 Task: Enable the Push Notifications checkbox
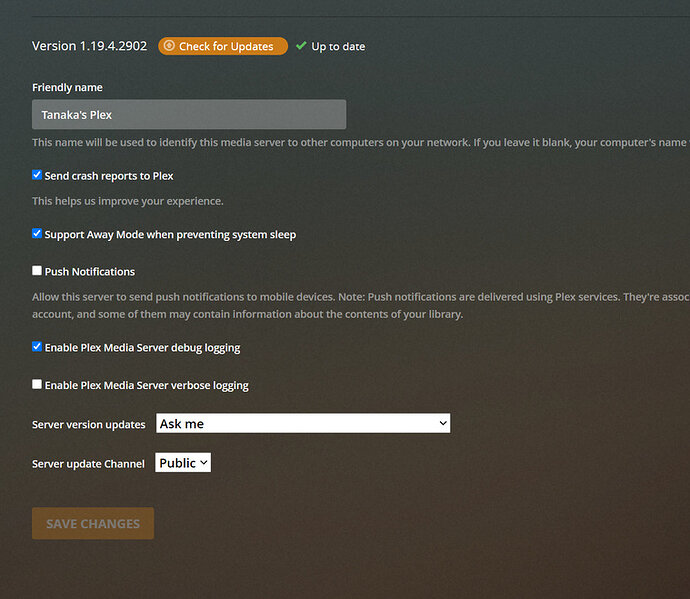click(x=37, y=271)
